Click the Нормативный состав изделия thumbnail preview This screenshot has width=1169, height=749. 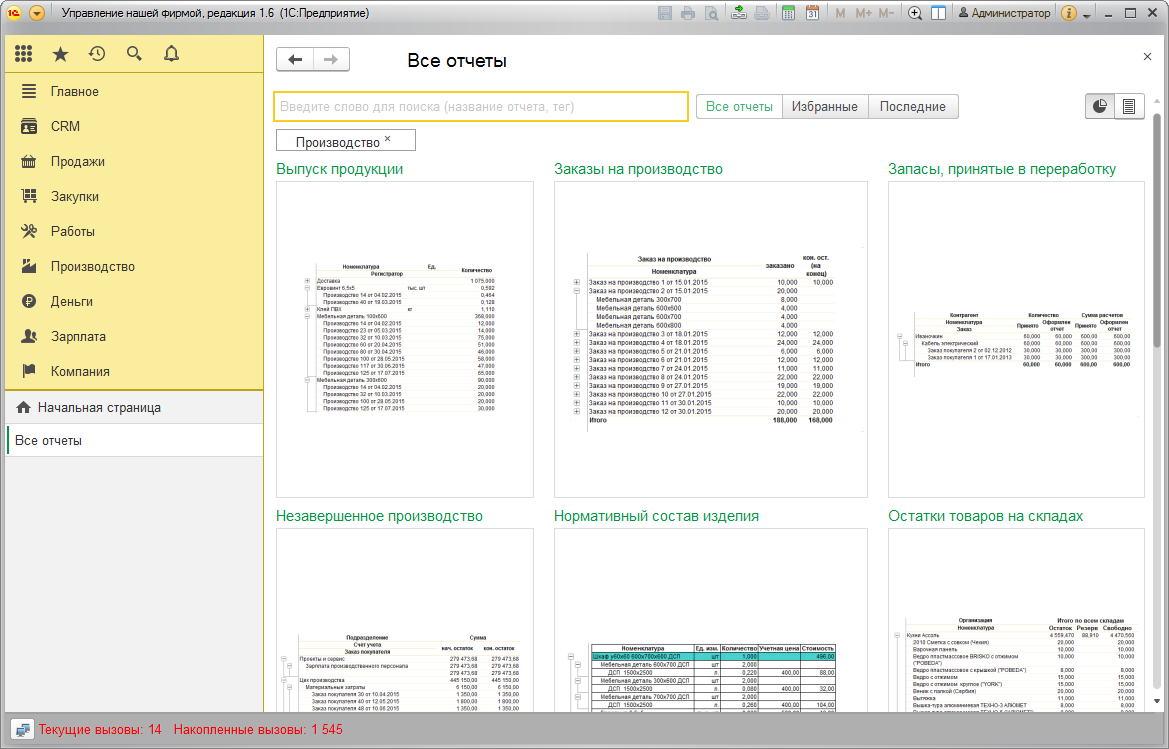(x=710, y=620)
